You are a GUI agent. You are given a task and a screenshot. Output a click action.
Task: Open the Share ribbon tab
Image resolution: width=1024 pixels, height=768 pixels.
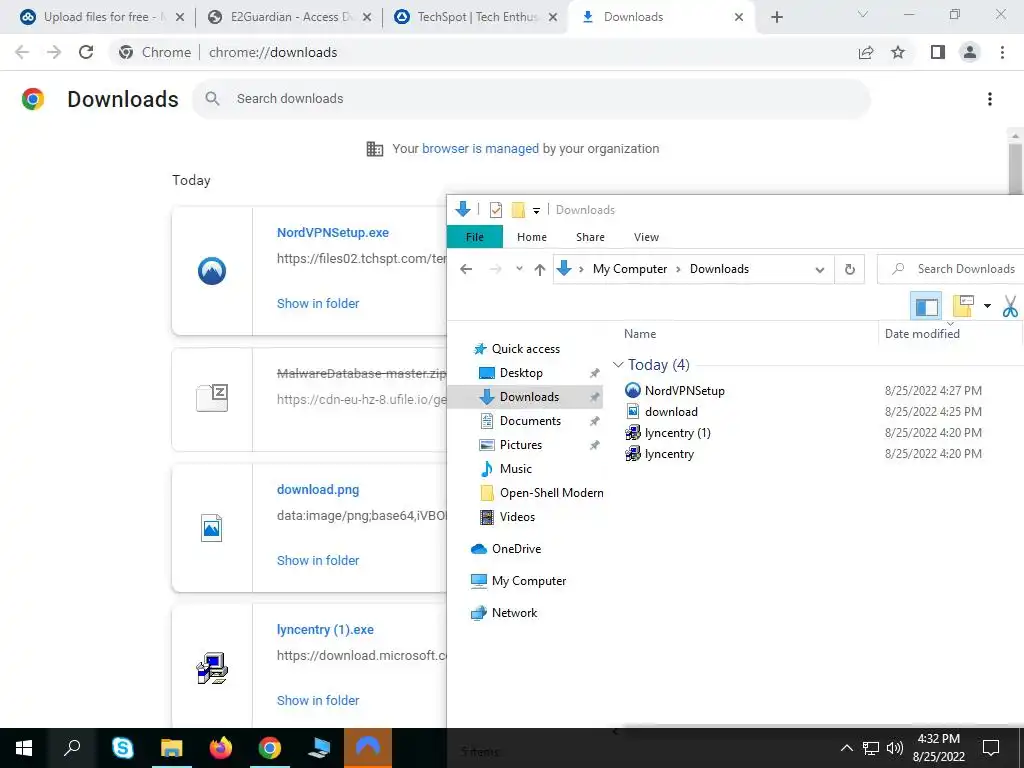point(590,237)
